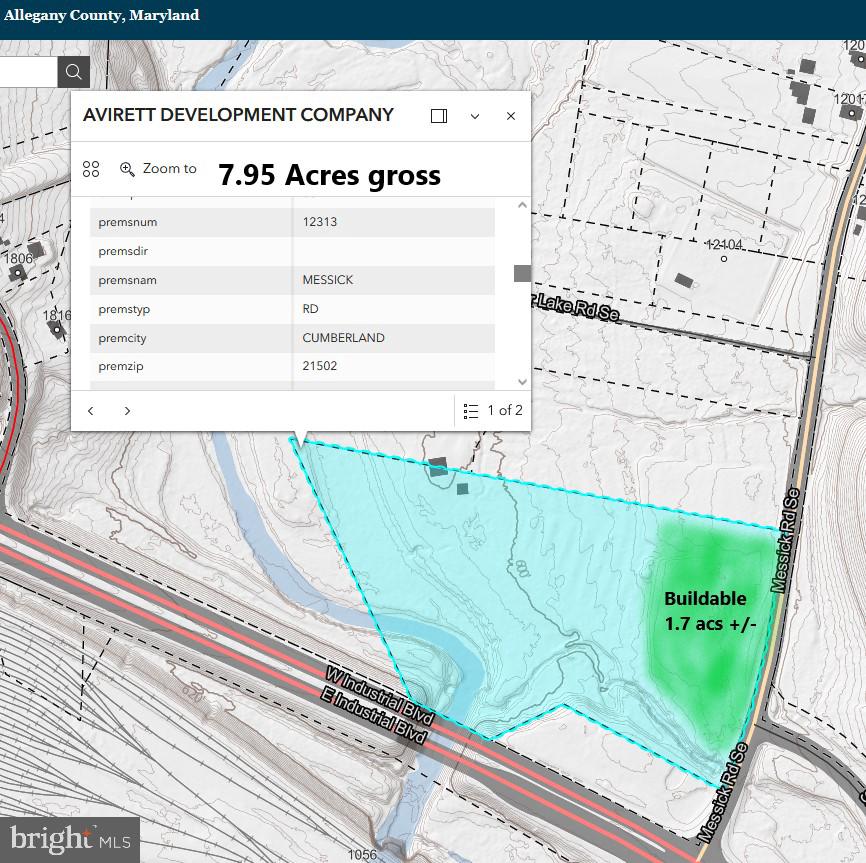Click the magnifying glass search button
Image resolution: width=866 pixels, height=863 pixels.
point(74,71)
